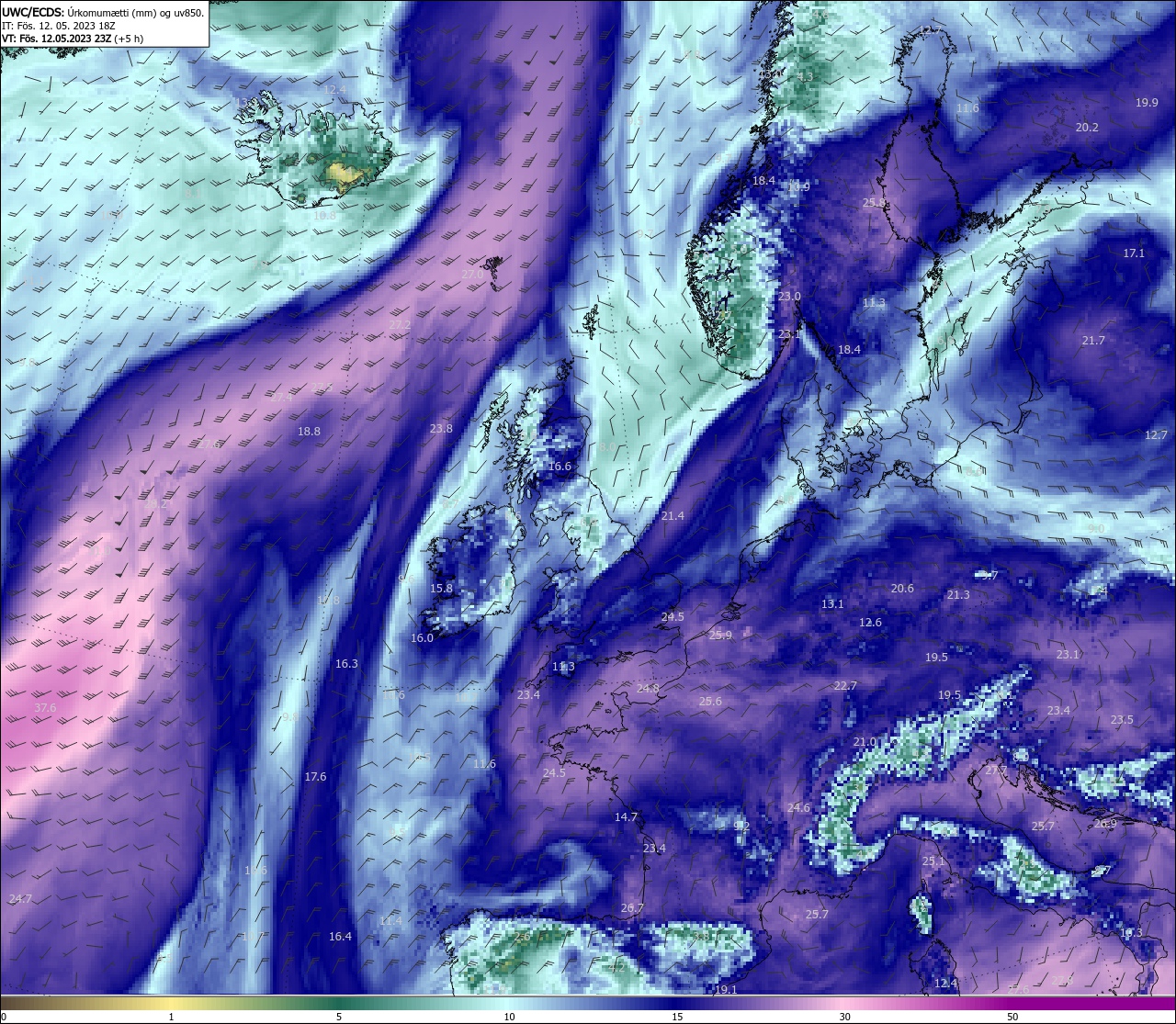Select the 25.1 value label
This screenshot has width=1176, height=1024.
pos(933,861)
